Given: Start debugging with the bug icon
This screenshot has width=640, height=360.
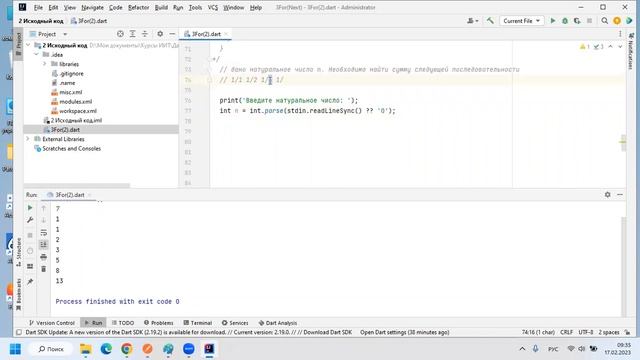Looking at the screenshot, I should (x=565, y=21).
